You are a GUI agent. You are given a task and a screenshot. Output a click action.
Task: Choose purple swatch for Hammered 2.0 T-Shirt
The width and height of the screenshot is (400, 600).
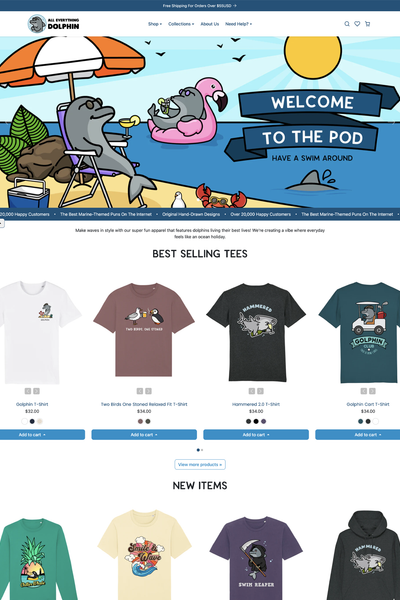[263, 421]
